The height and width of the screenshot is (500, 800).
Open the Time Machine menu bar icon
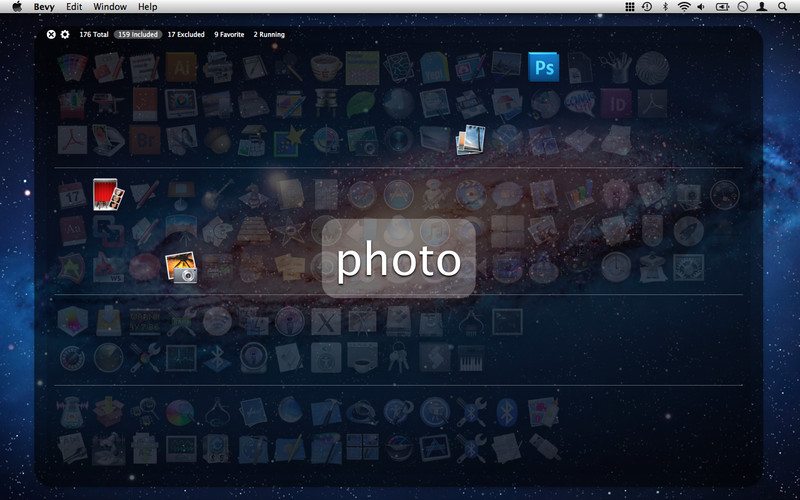(647, 7)
